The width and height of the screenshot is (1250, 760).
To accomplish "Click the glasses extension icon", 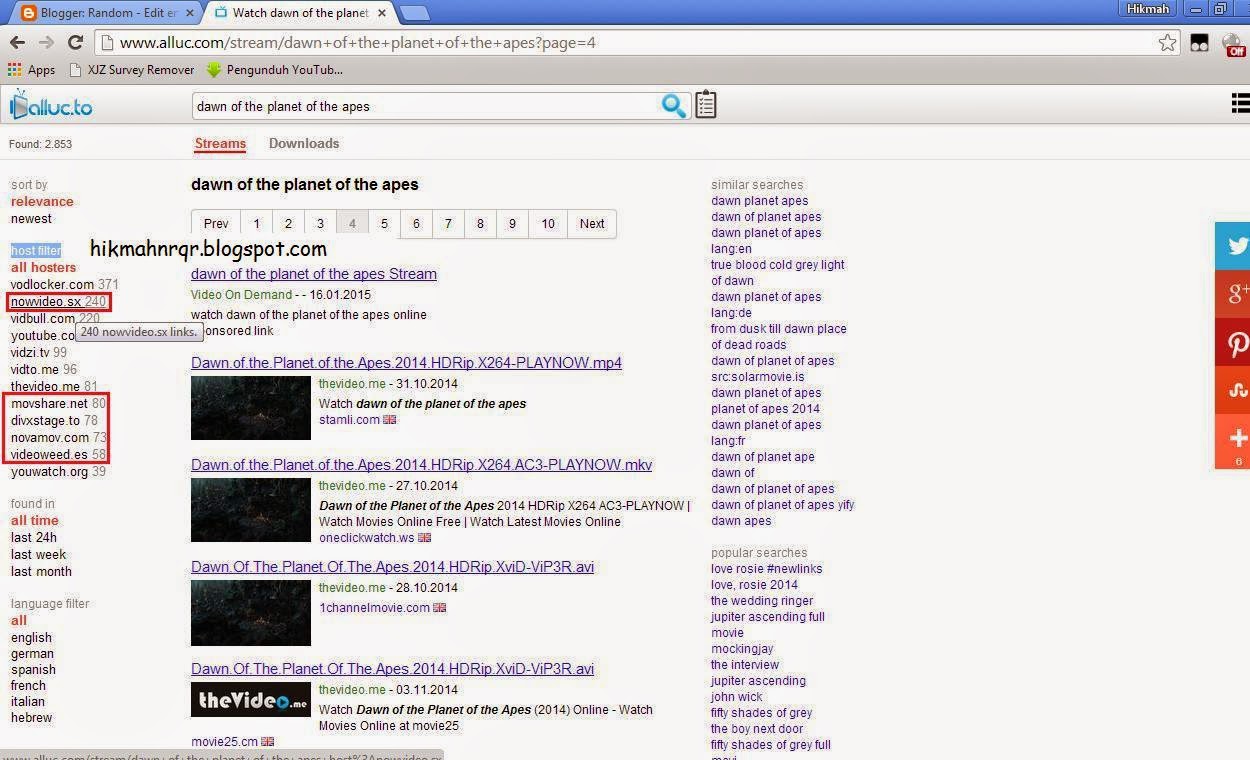I will pyautogui.click(x=1199, y=43).
